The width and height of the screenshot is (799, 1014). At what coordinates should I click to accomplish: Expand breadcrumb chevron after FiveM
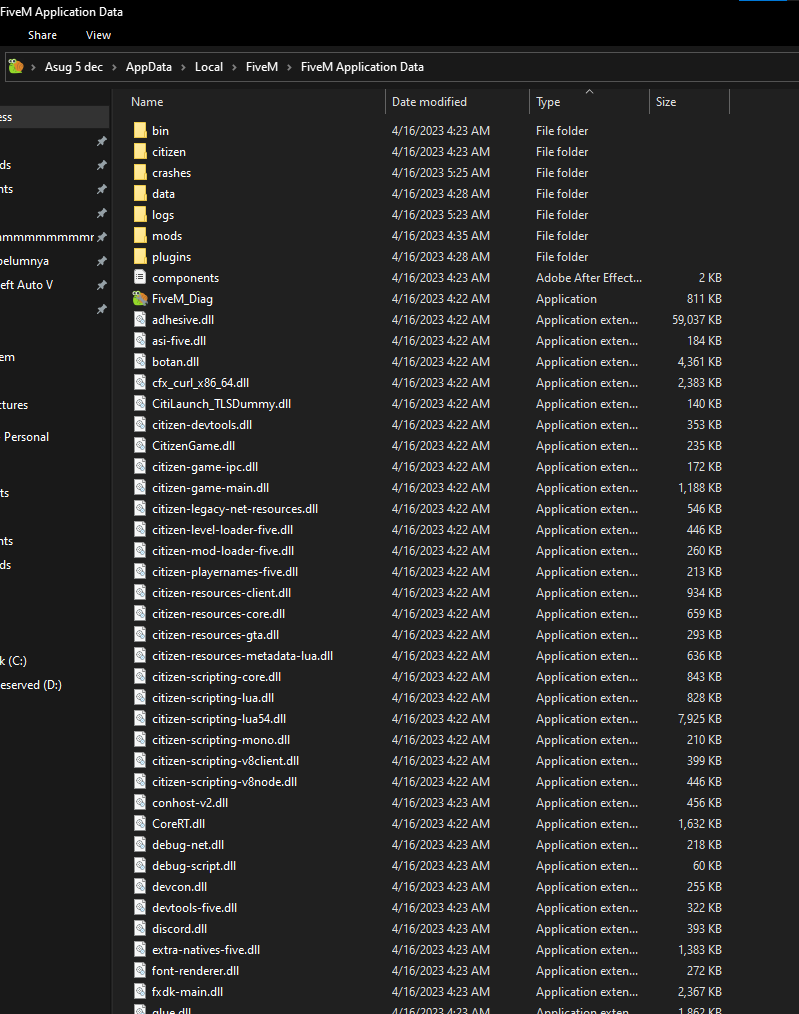pos(289,67)
